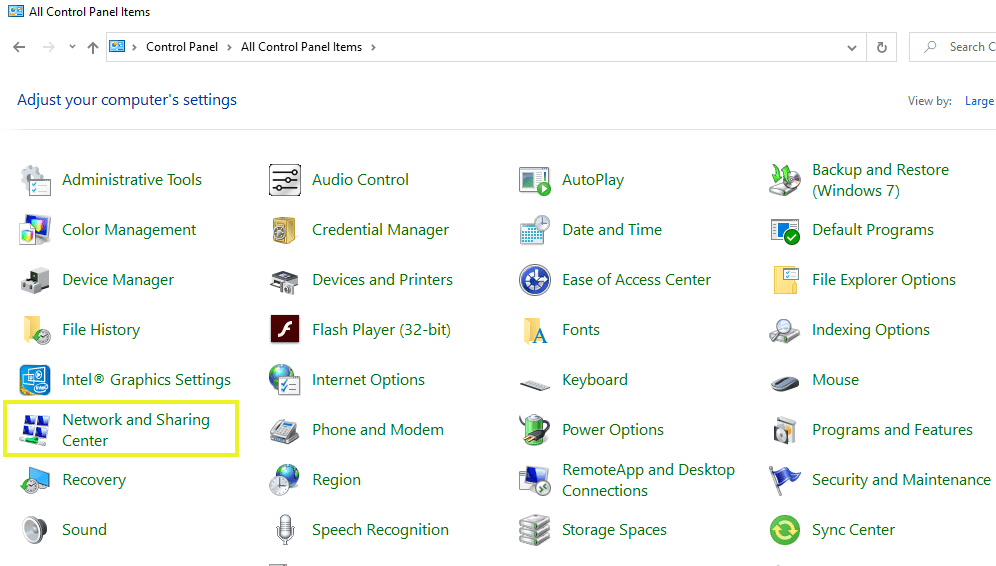Open the View by Large icons dropdown

tap(979, 101)
